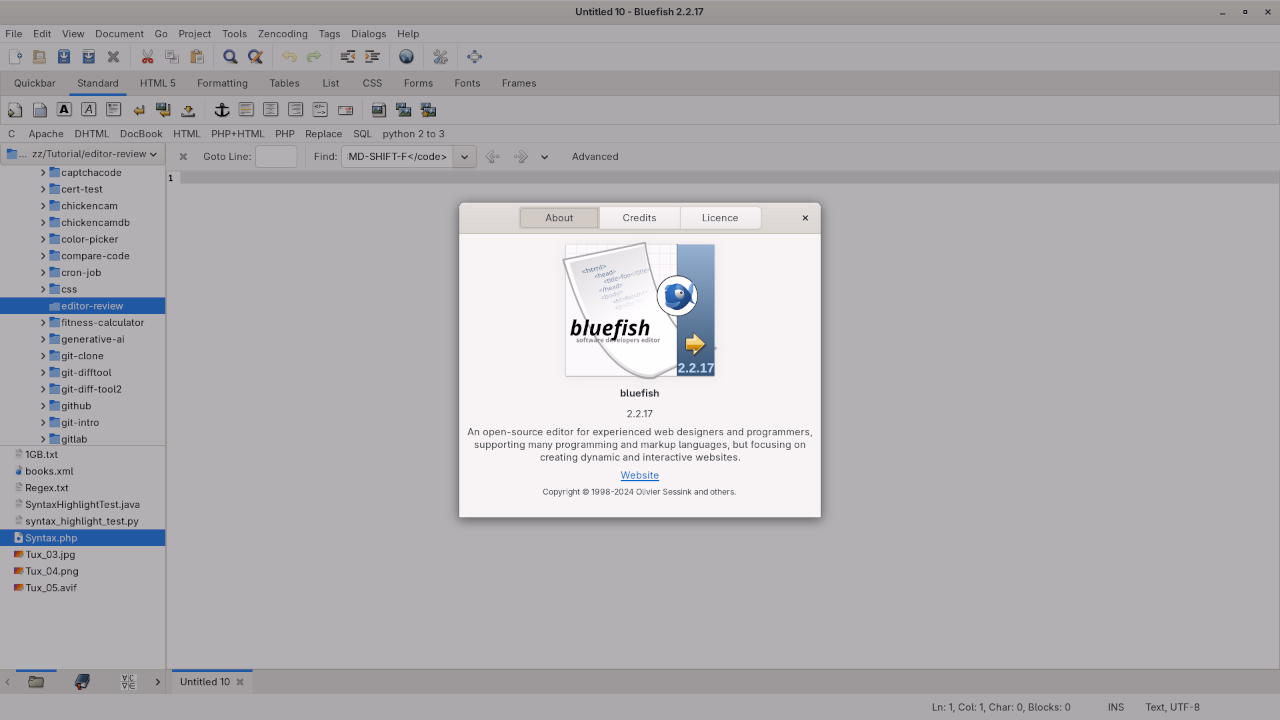Click the Center align HTML icon
This screenshot has width=1280, height=720.
pos(271,110)
